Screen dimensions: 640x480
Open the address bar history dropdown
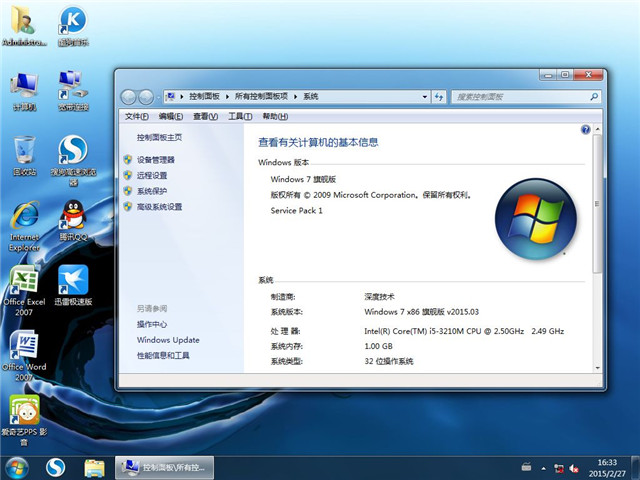coord(424,97)
